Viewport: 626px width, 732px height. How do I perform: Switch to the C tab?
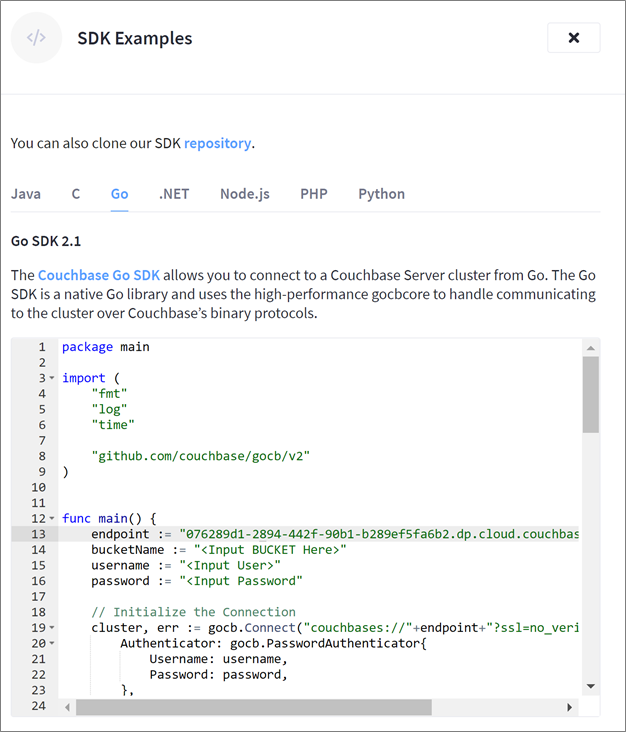[x=76, y=194]
